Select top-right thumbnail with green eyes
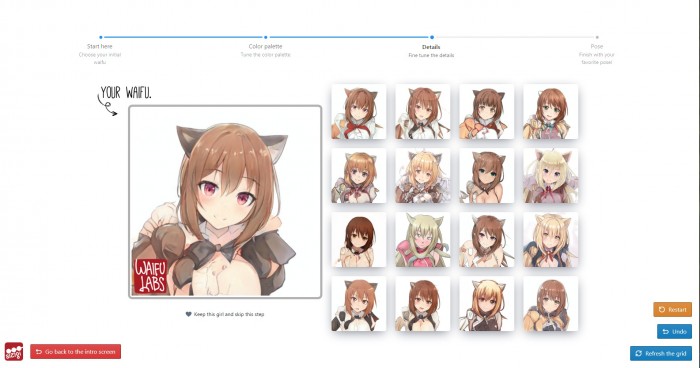 550,112
